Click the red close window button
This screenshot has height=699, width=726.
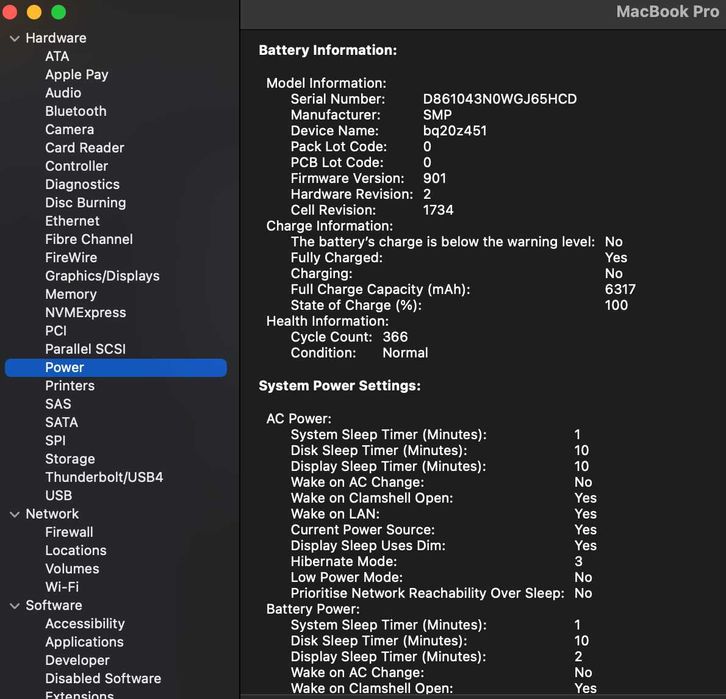[10, 12]
